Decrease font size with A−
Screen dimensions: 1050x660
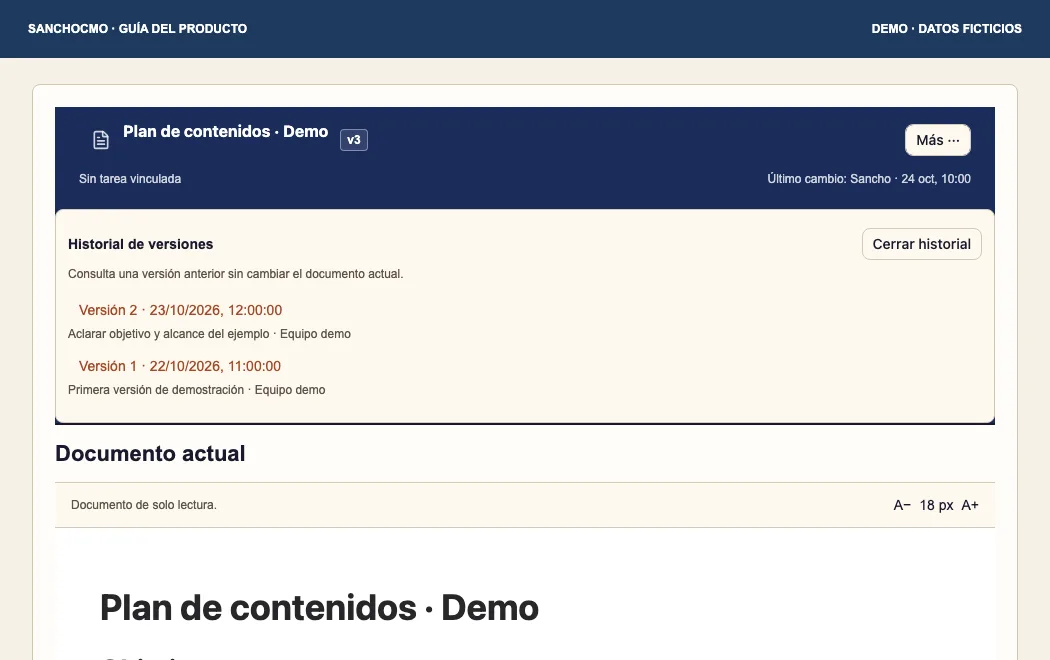click(902, 505)
